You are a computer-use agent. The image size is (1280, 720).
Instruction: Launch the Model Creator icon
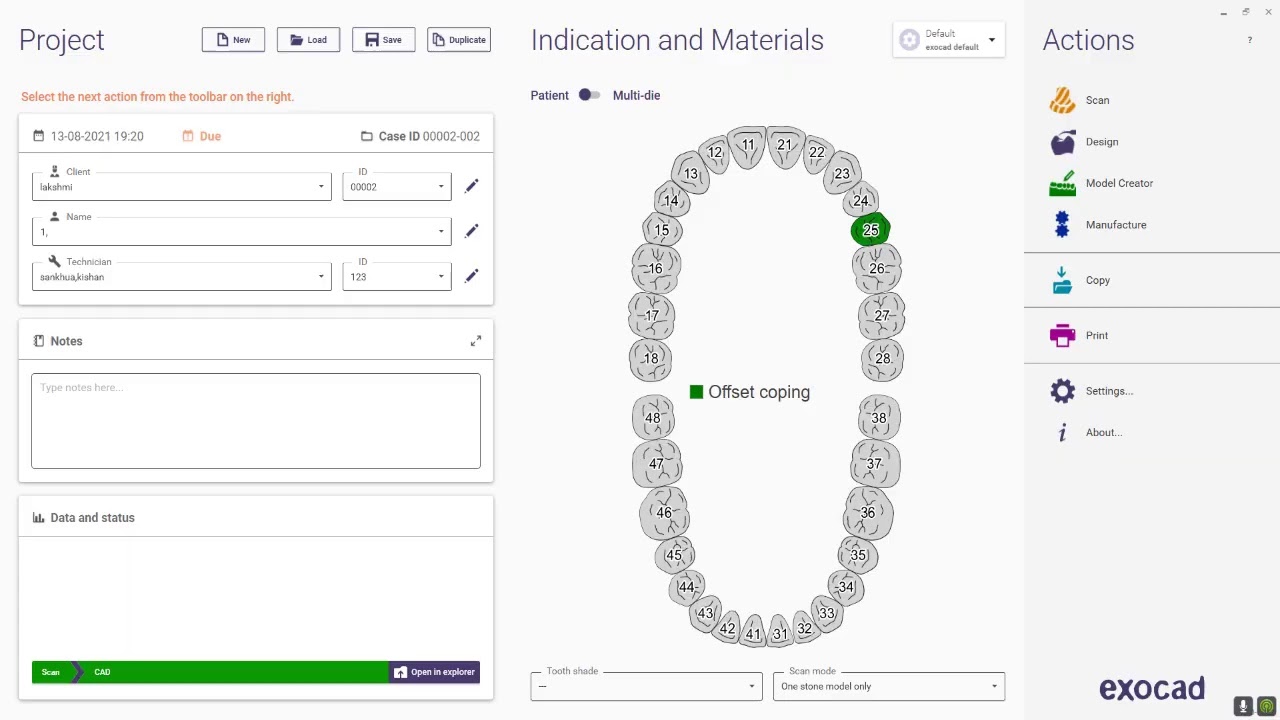tap(1062, 184)
